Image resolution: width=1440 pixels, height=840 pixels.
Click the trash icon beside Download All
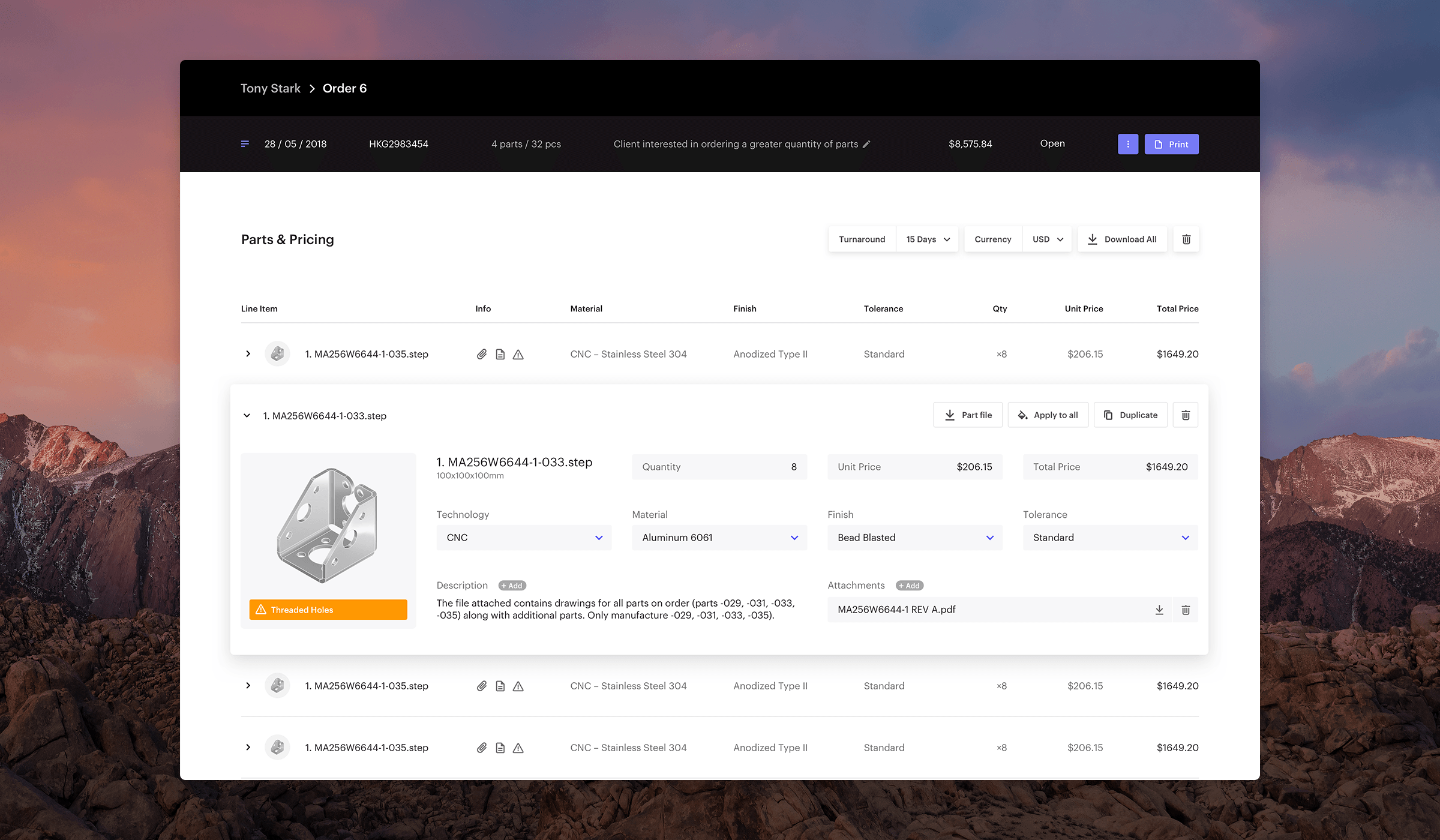tap(1186, 239)
